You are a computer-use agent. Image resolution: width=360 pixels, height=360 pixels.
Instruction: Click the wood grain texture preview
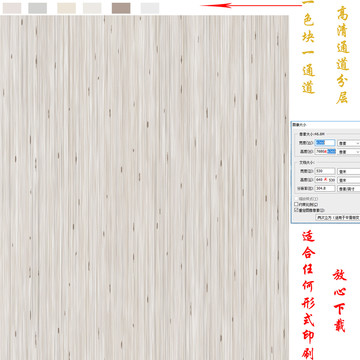(x=144, y=187)
